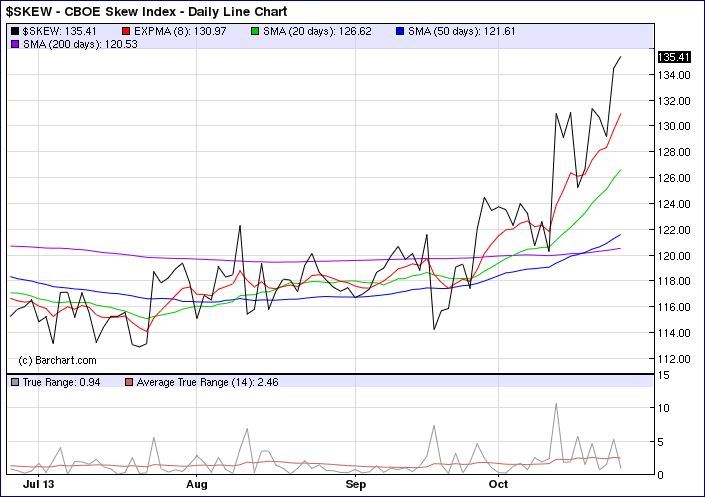The width and height of the screenshot is (705, 497).
Task: Click the 122.00 price axis label
Action: (674, 230)
